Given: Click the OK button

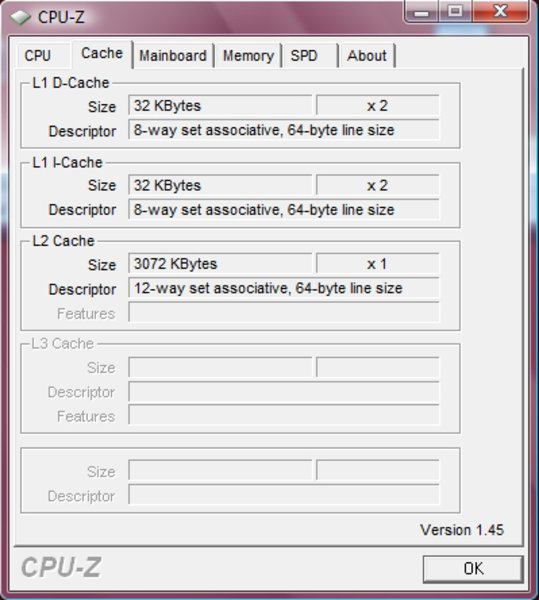Looking at the screenshot, I should click(473, 569).
